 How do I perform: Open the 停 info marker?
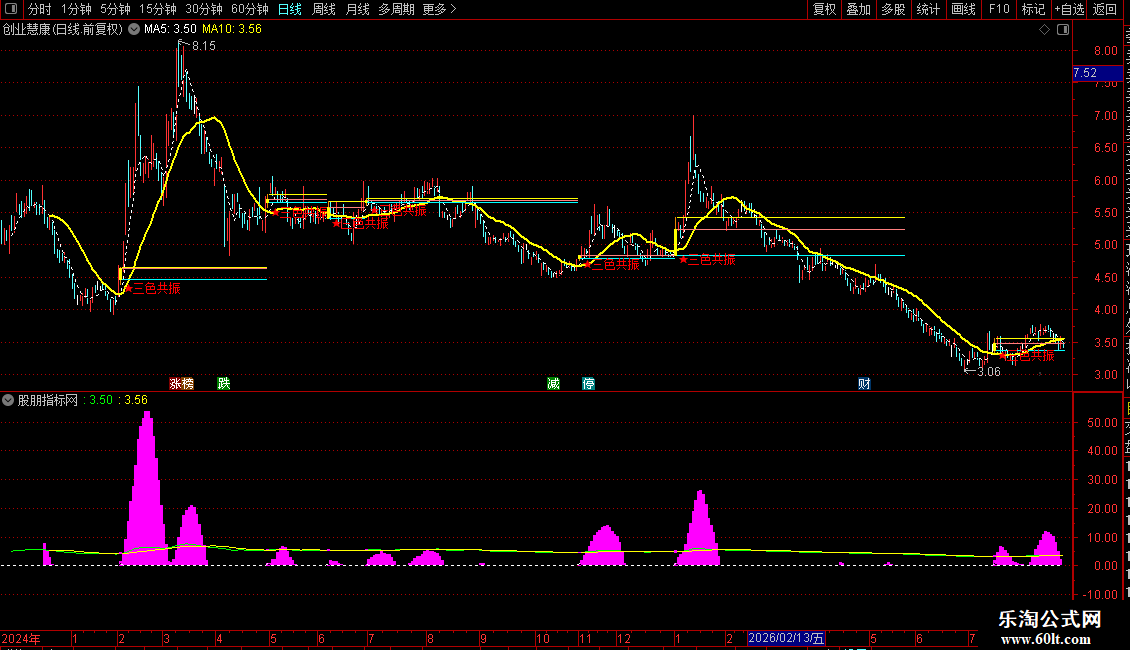[x=589, y=383]
